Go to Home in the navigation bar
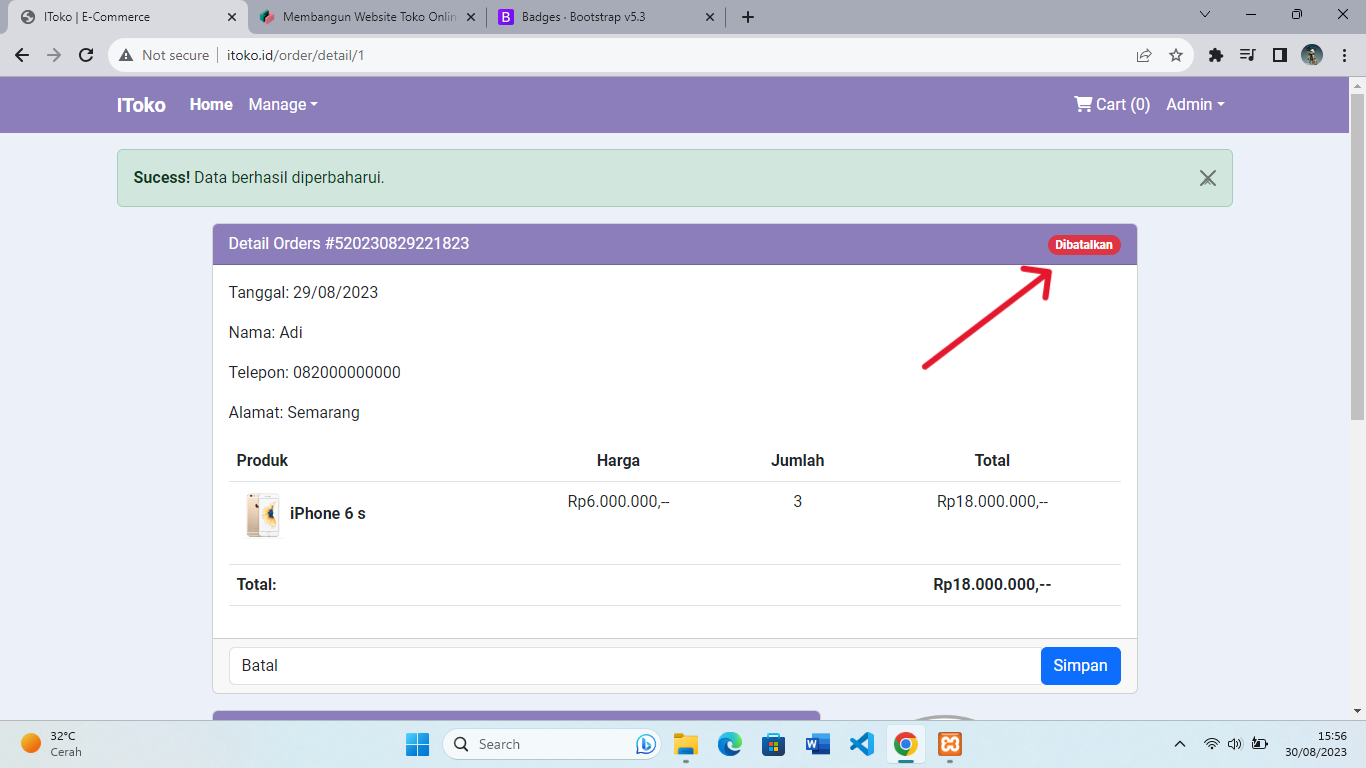The width and height of the screenshot is (1366, 768). 210,104
